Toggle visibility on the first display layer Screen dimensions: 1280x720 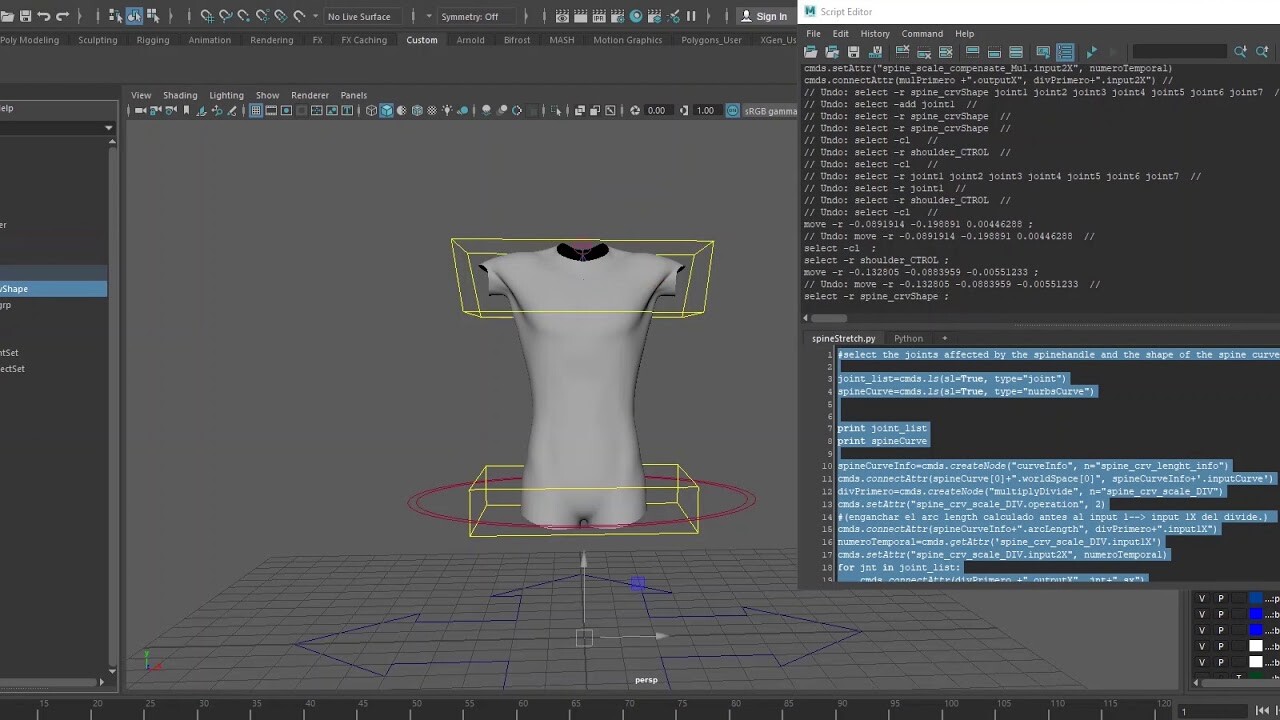tap(1202, 598)
